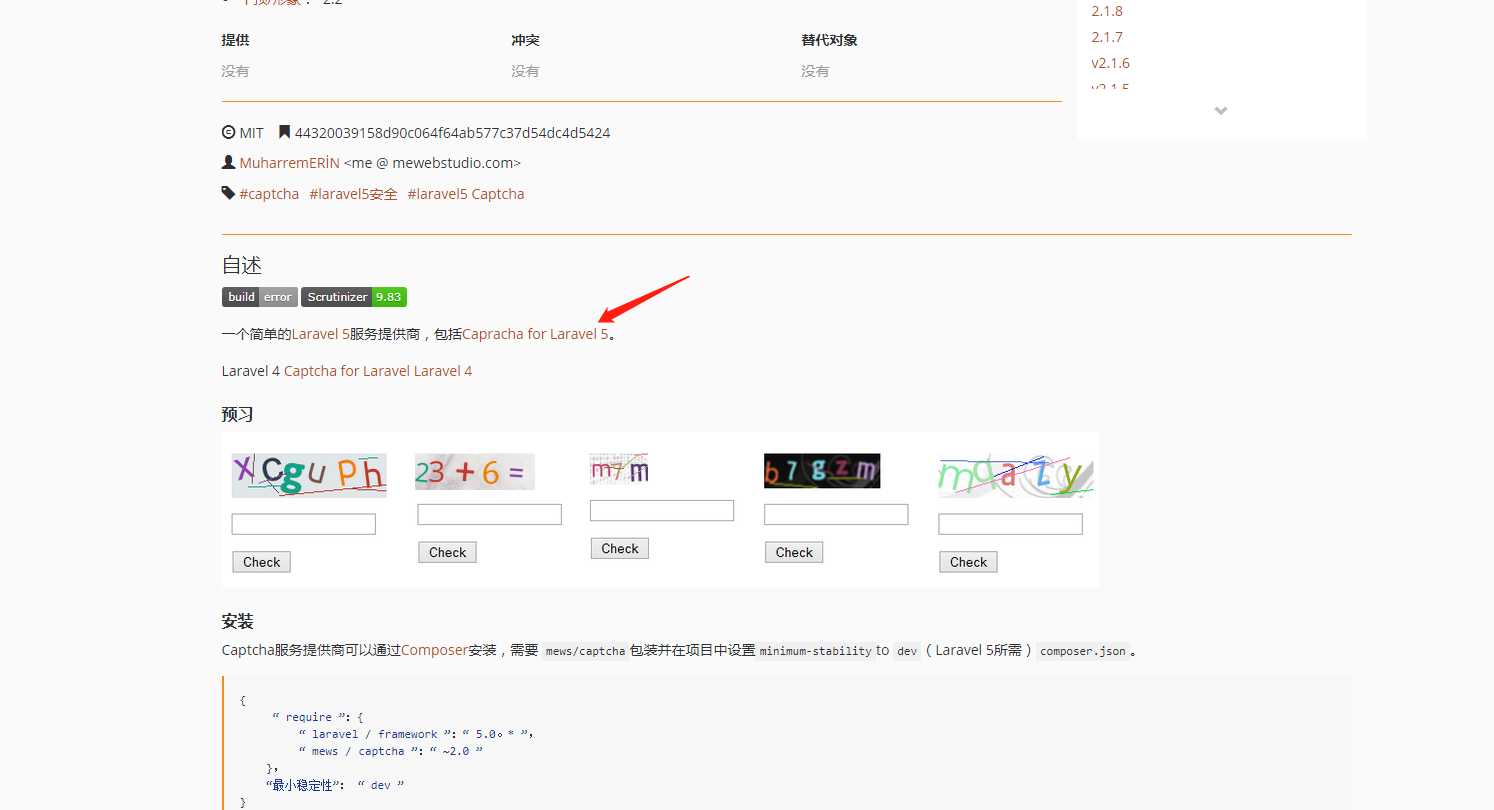
Task: Click Check button under XCguPh captcha
Action: (262, 562)
